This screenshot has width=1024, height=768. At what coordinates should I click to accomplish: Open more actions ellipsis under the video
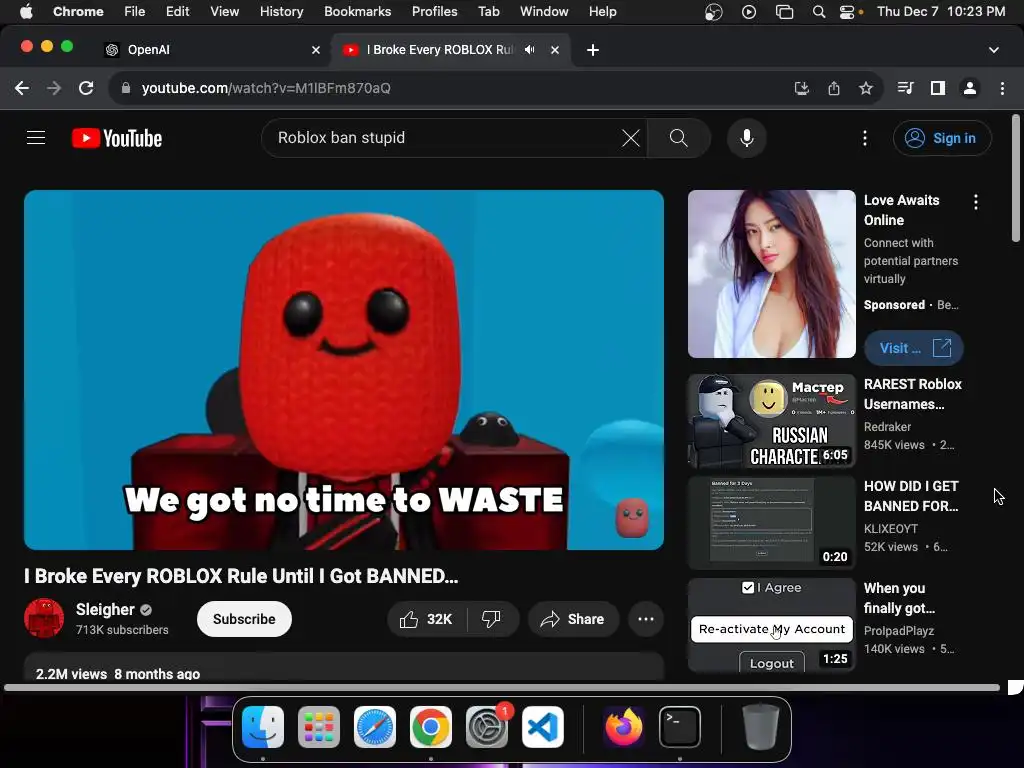646,619
